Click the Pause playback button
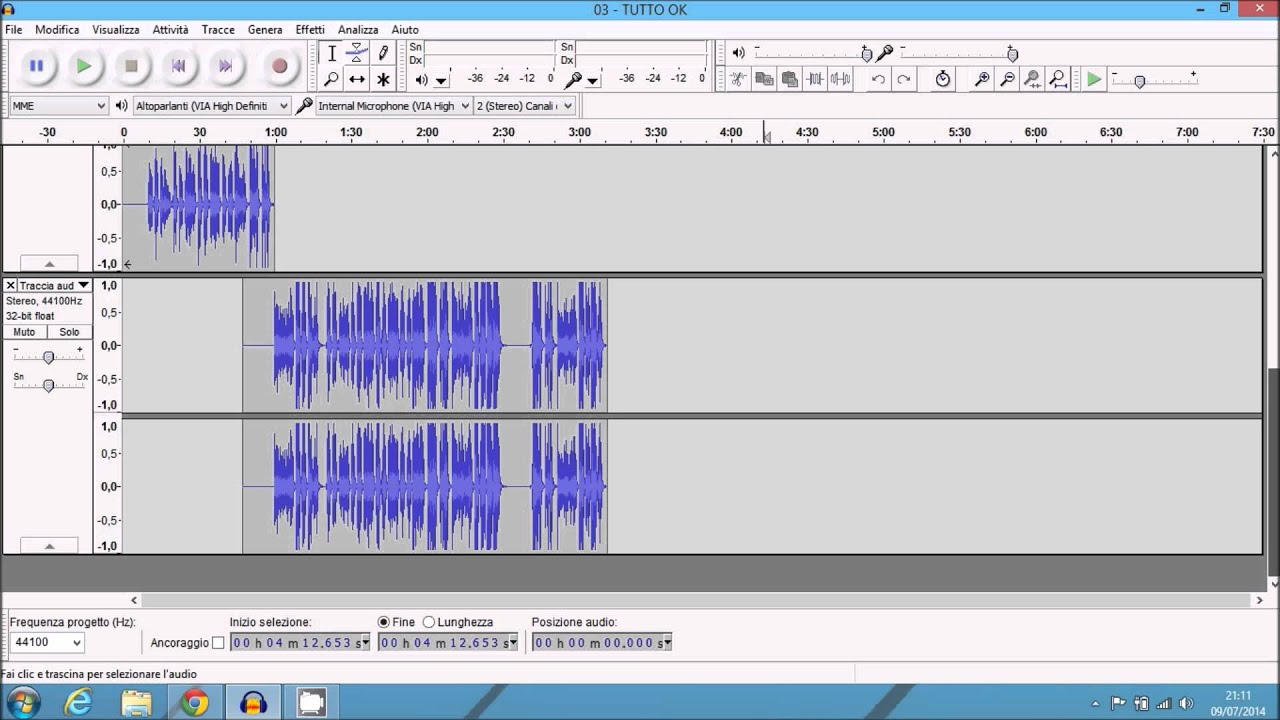The width and height of the screenshot is (1280, 720). click(x=36, y=66)
